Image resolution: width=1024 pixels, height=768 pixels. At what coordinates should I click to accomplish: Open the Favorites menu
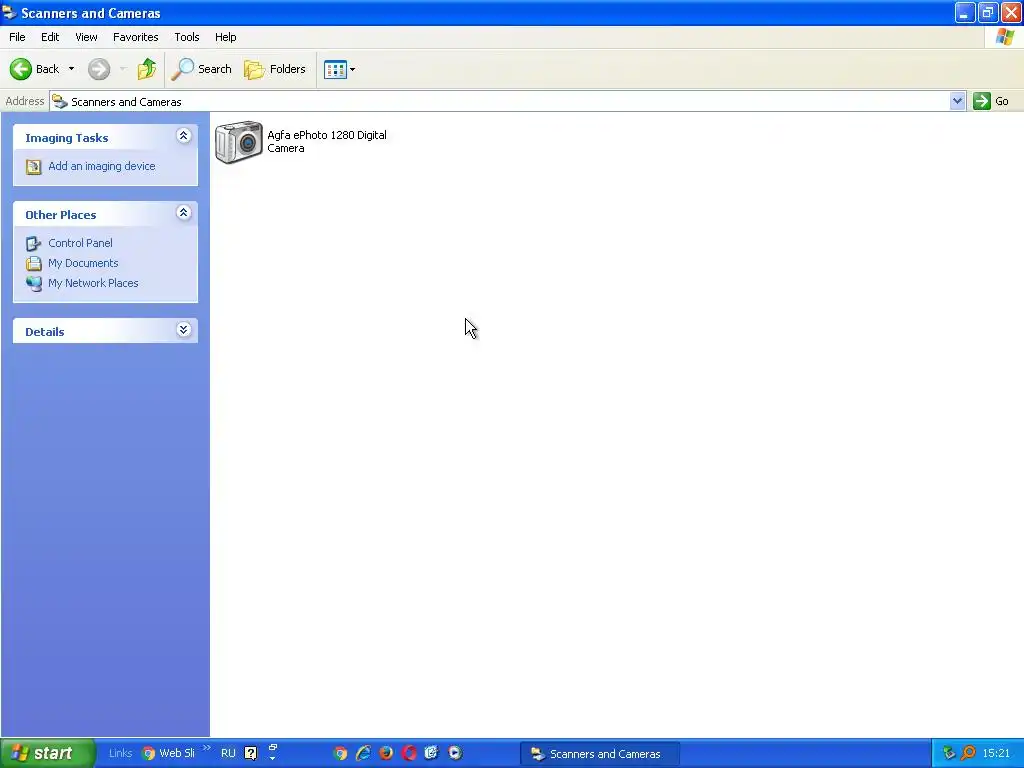[x=136, y=37]
